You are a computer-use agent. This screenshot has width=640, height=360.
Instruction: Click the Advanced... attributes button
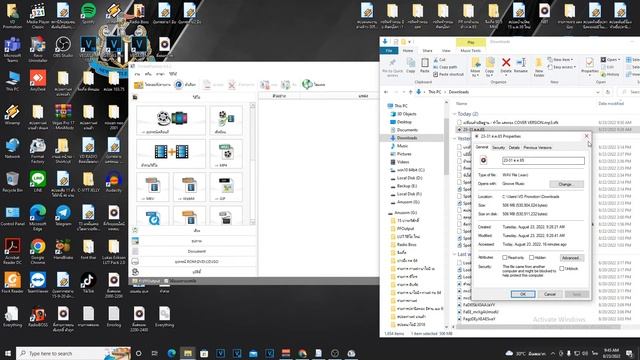(x=570, y=258)
